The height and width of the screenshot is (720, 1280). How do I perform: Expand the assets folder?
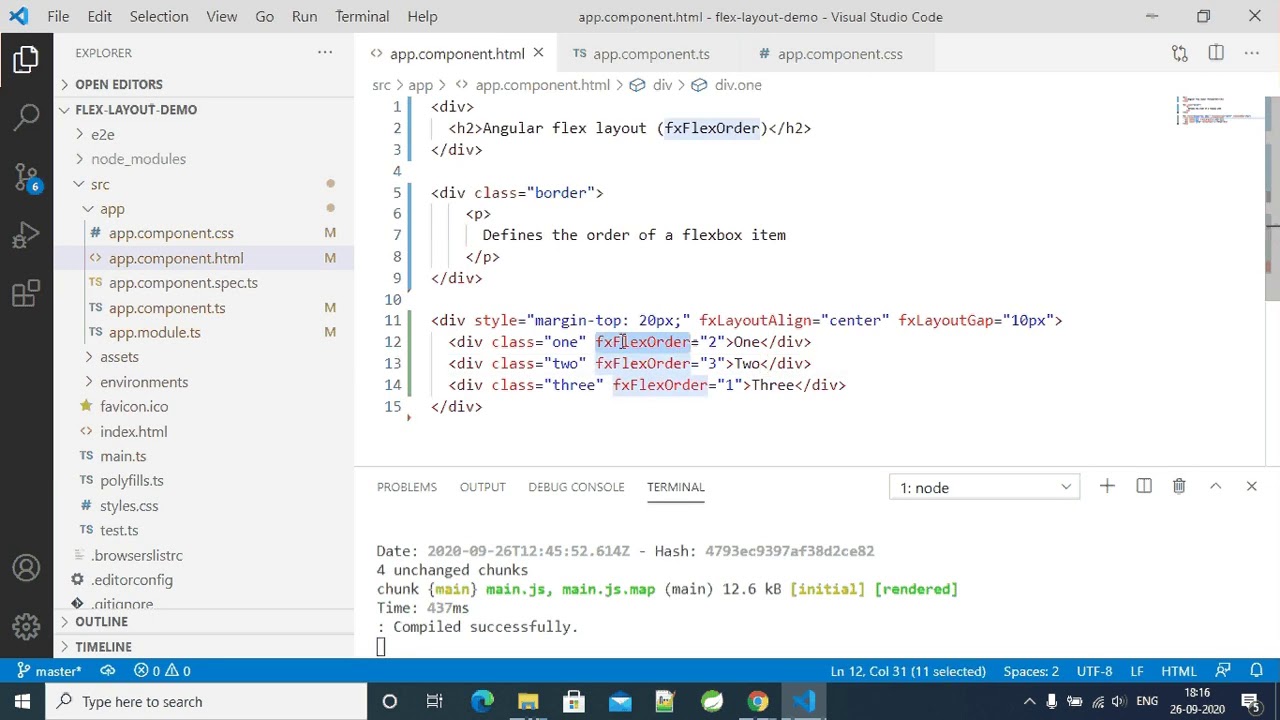(204, 357)
